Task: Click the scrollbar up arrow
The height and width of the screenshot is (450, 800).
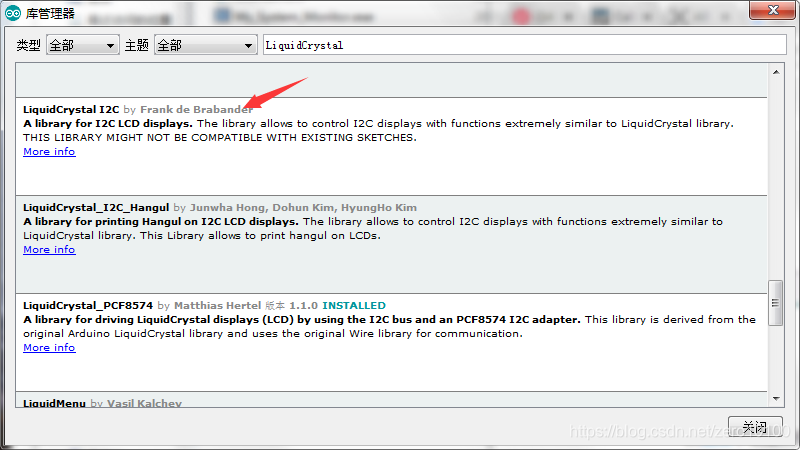Action: click(776, 72)
